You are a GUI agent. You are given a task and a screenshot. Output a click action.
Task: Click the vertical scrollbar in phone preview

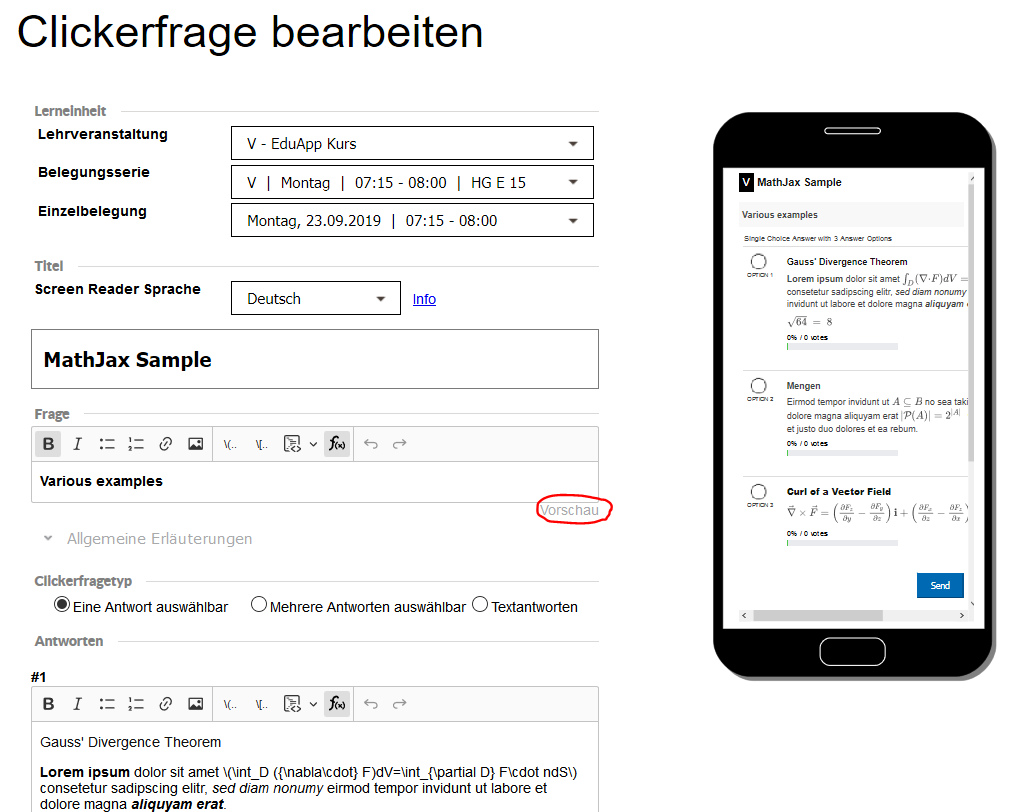pyautogui.click(x=971, y=323)
